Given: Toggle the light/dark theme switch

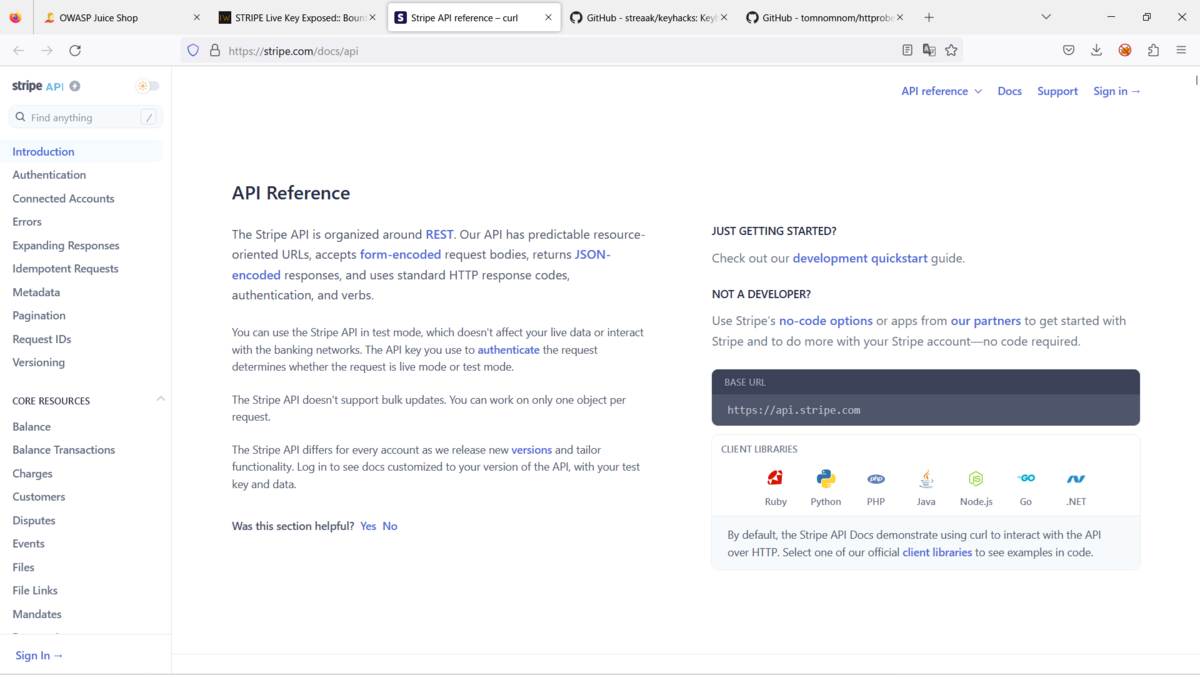Looking at the screenshot, I should point(148,86).
